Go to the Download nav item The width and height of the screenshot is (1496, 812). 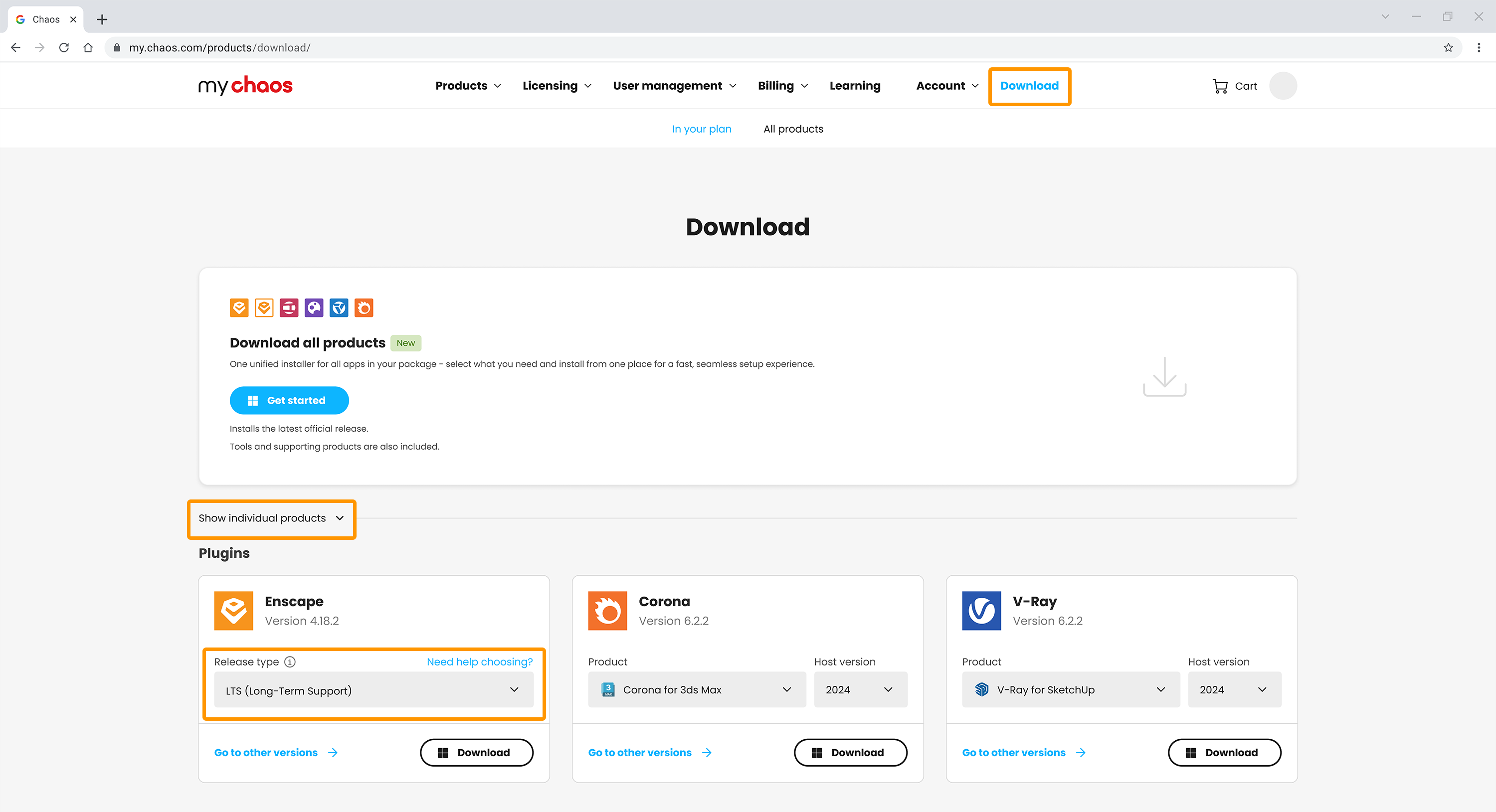tap(1029, 86)
